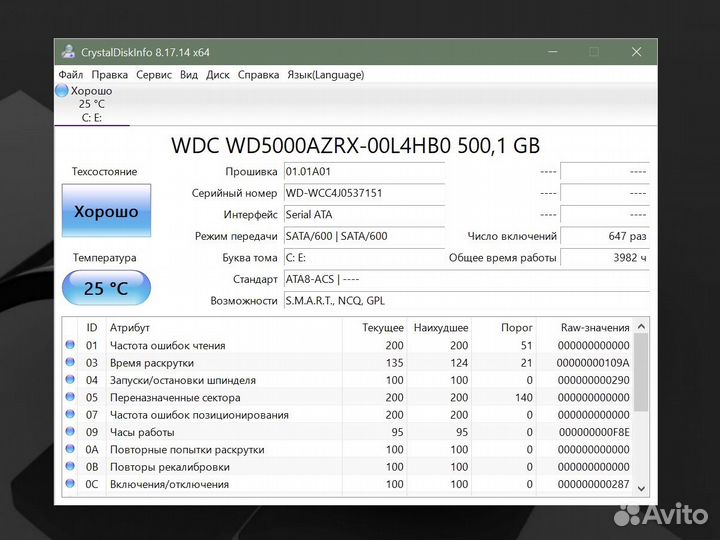Open the Язык(Language) menu
This screenshot has width=720, height=540.
(x=326, y=74)
